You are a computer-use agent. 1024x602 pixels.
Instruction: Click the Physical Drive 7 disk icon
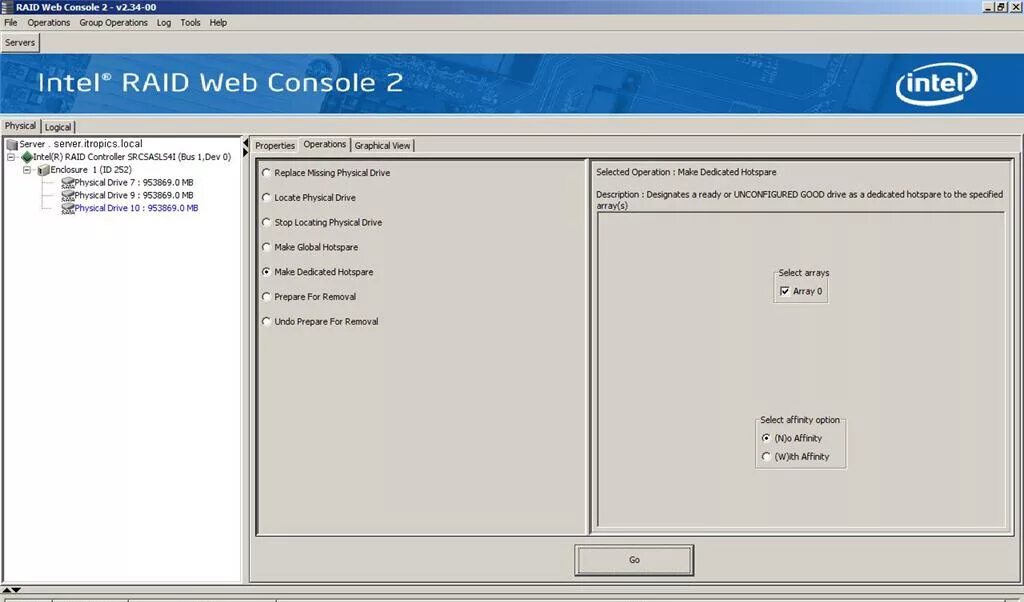point(67,183)
